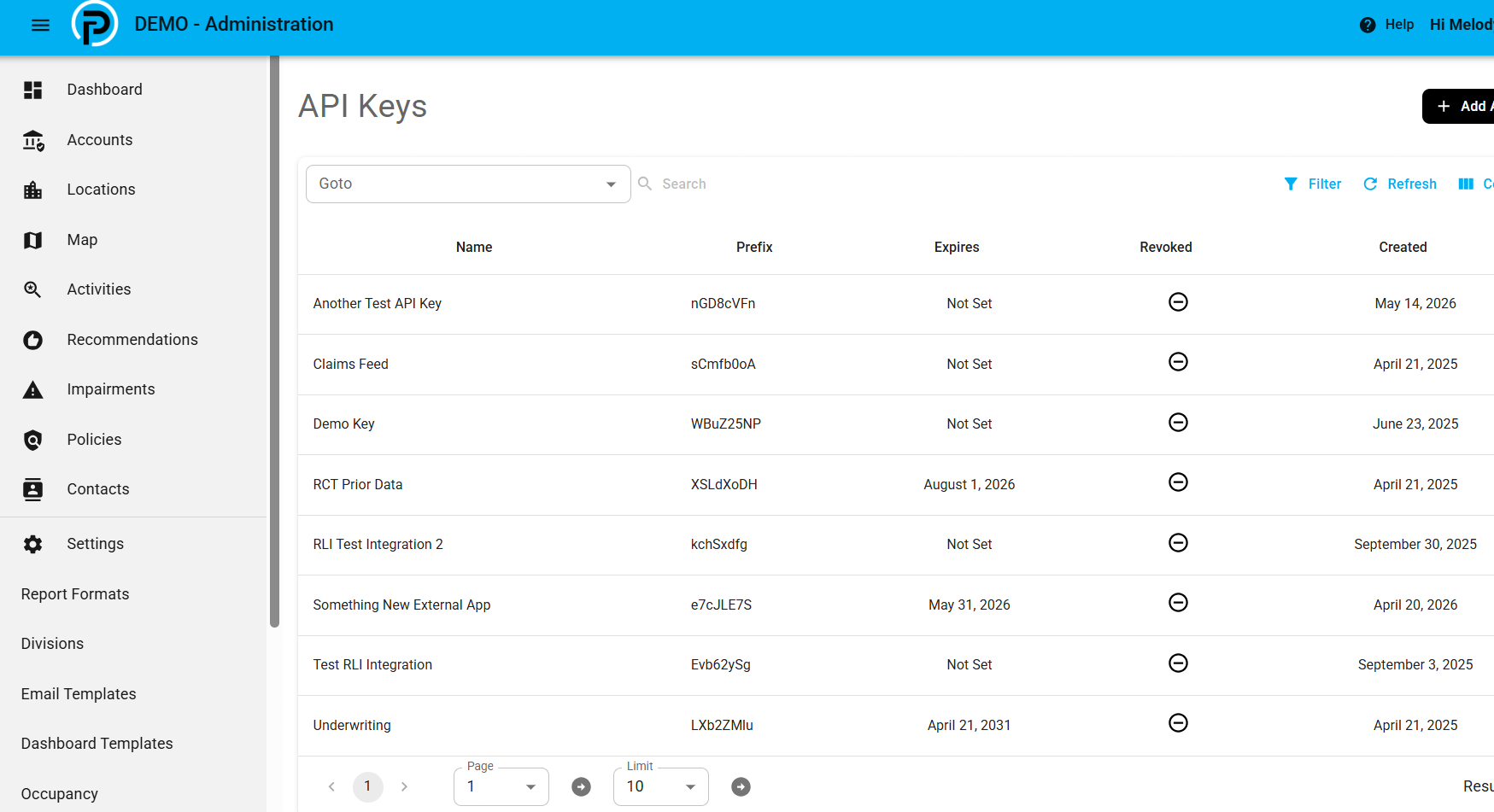
Task: Open the Filter options
Action: (1313, 184)
